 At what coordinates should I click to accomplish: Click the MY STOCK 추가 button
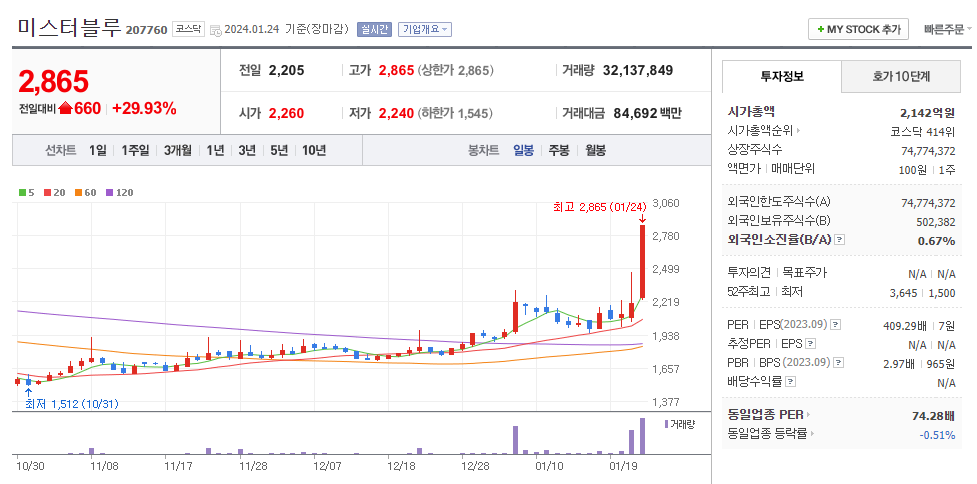(x=859, y=29)
